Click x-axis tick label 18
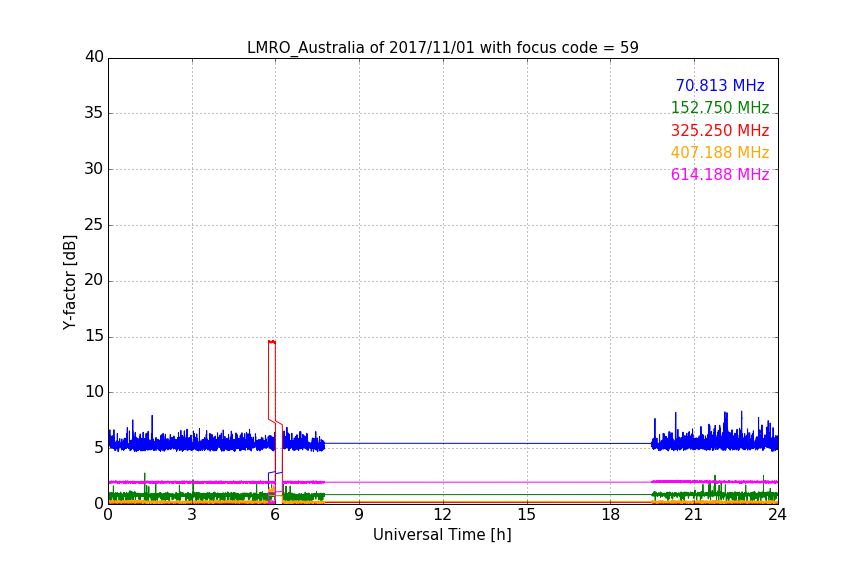The height and width of the screenshot is (576, 864). [610, 515]
